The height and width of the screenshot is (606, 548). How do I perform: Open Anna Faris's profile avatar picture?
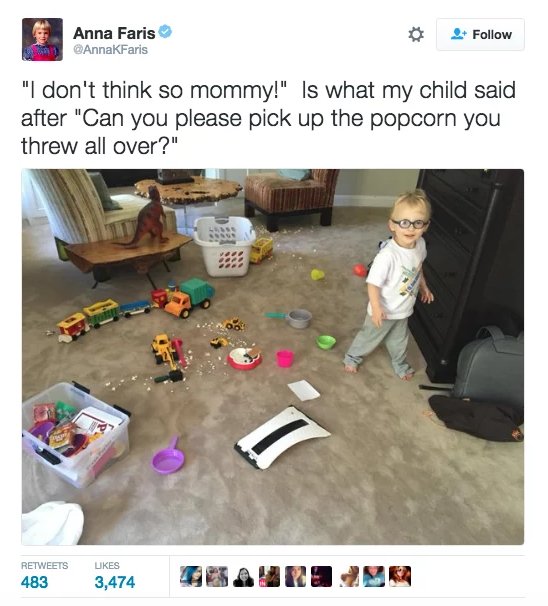click(42, 39)
